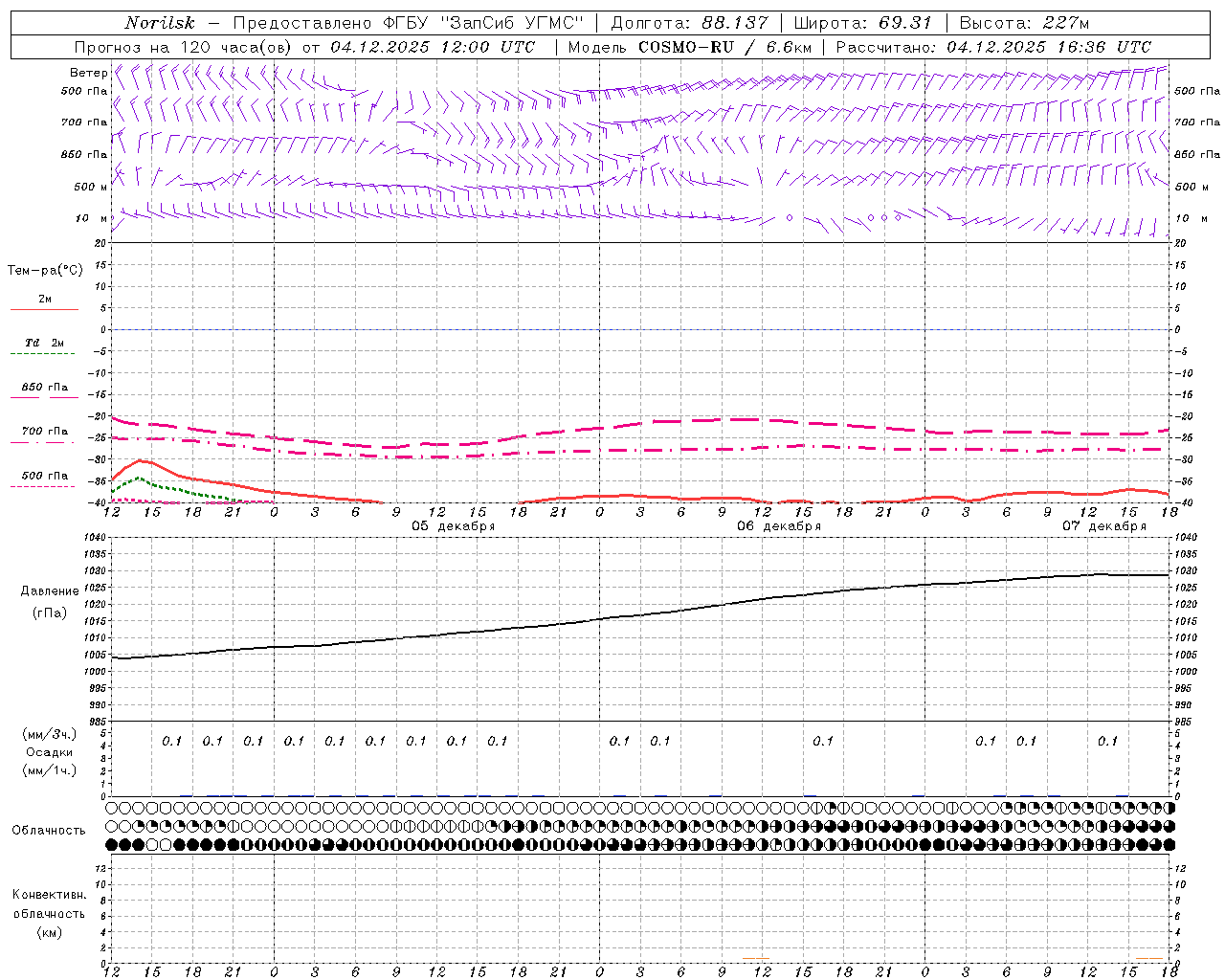Click the '500 гПа' temperature legend label

[x=45, y=476]
